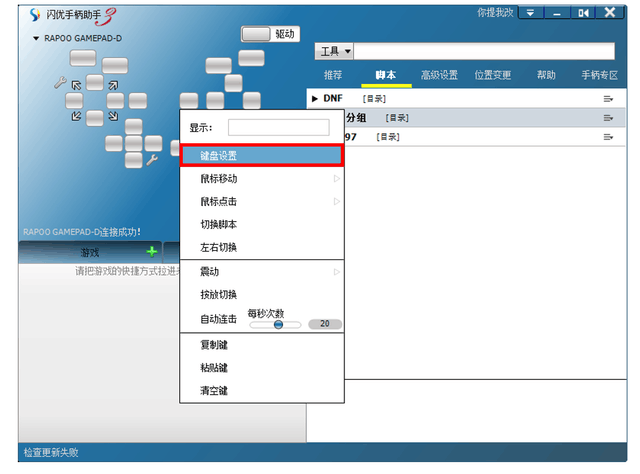Click the up-right diagonal arrow icon

tap(113, 85)
